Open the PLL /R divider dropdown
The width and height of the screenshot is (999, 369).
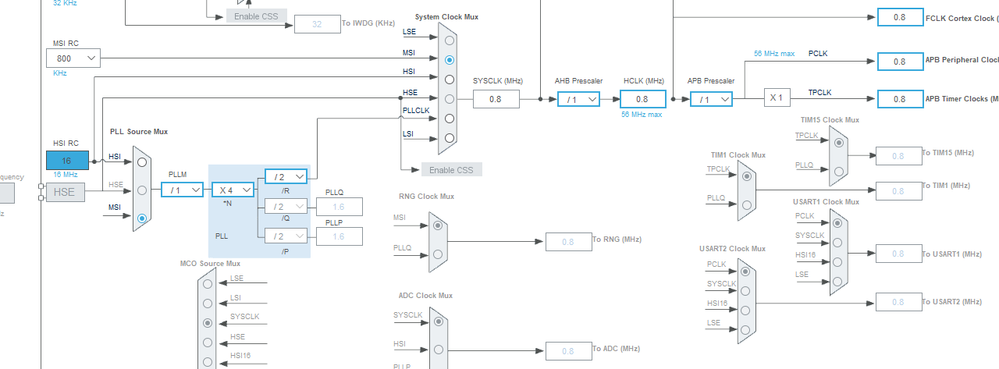286,177
